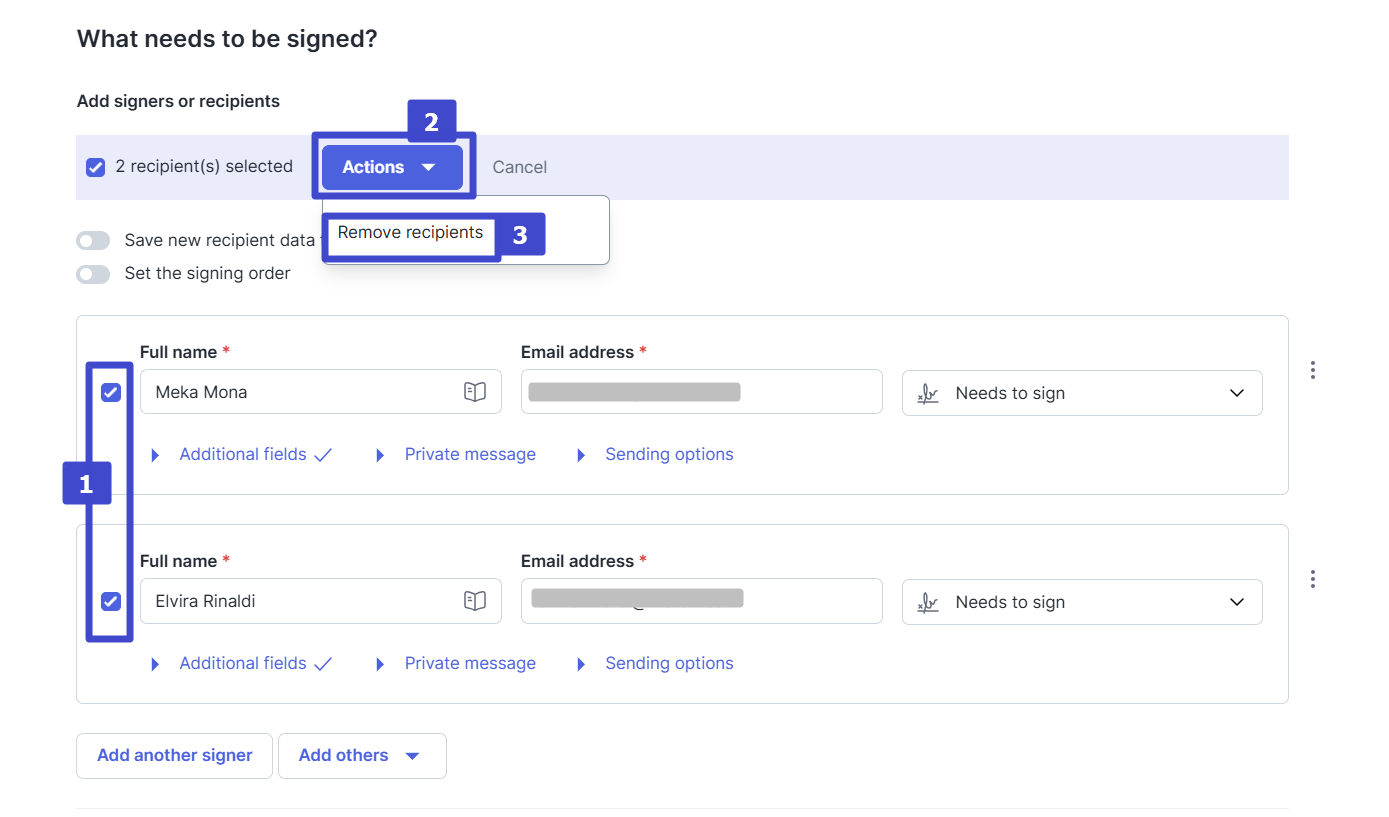Open address book icon in Meka Mona name field
Screen dimensions: 1389x817
click(x=475, y=392)
